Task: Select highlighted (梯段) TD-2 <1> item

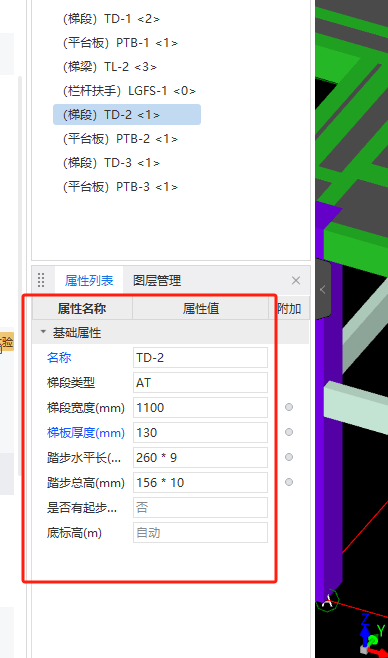Action: 127,115
